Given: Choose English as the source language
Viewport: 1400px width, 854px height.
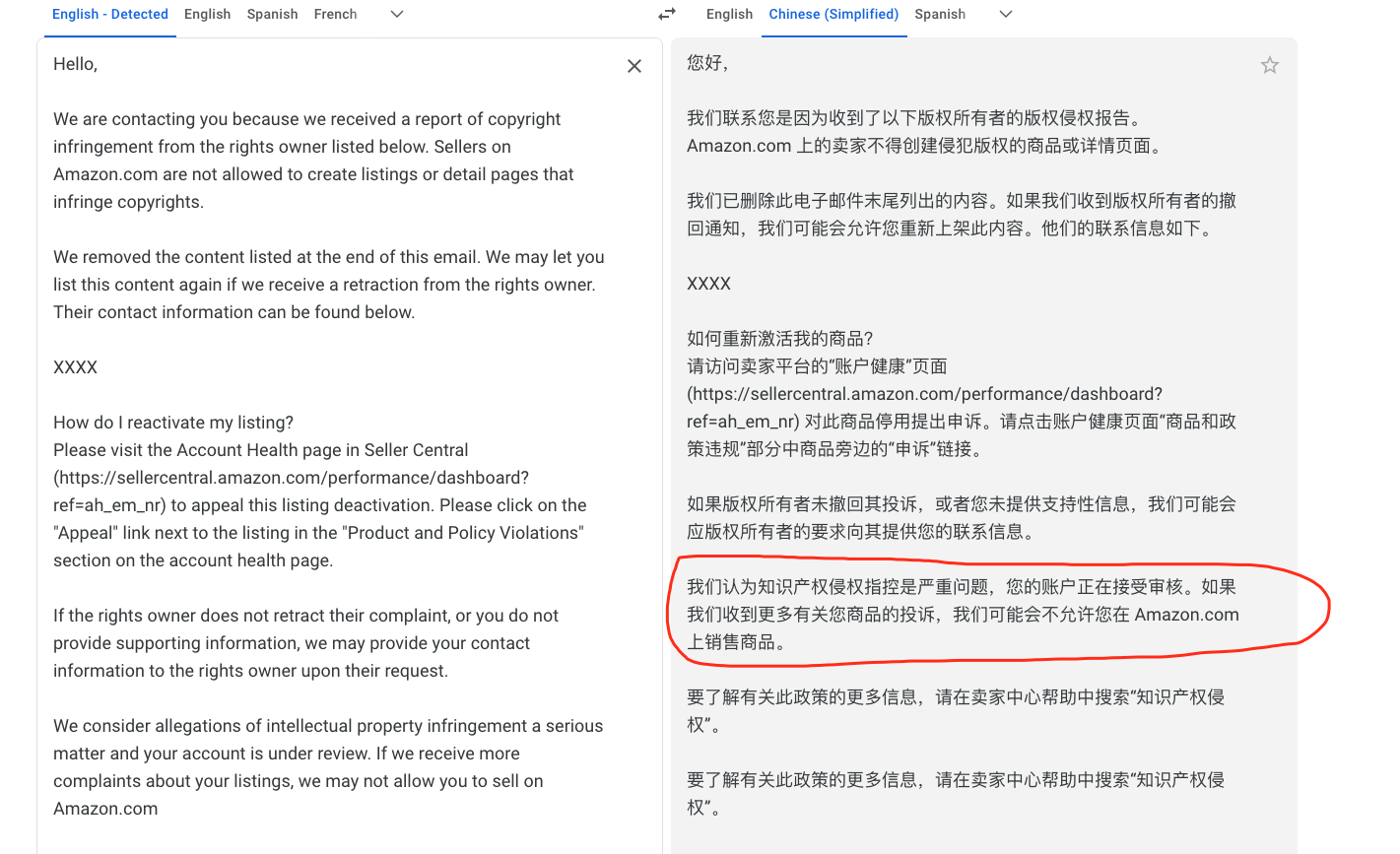Looking at the screenshot, I should [x=207, y=14].
